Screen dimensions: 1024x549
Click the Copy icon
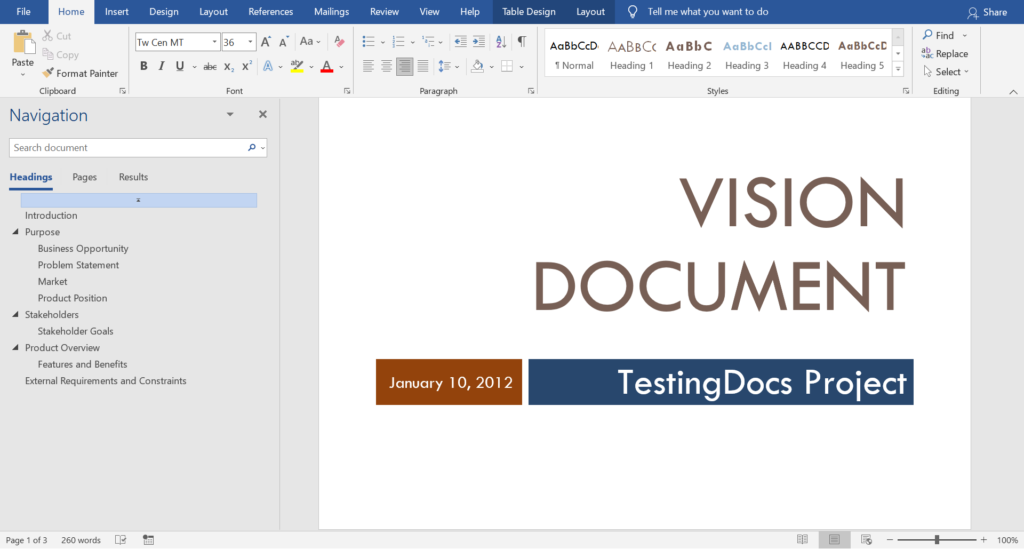pos(48,54)
